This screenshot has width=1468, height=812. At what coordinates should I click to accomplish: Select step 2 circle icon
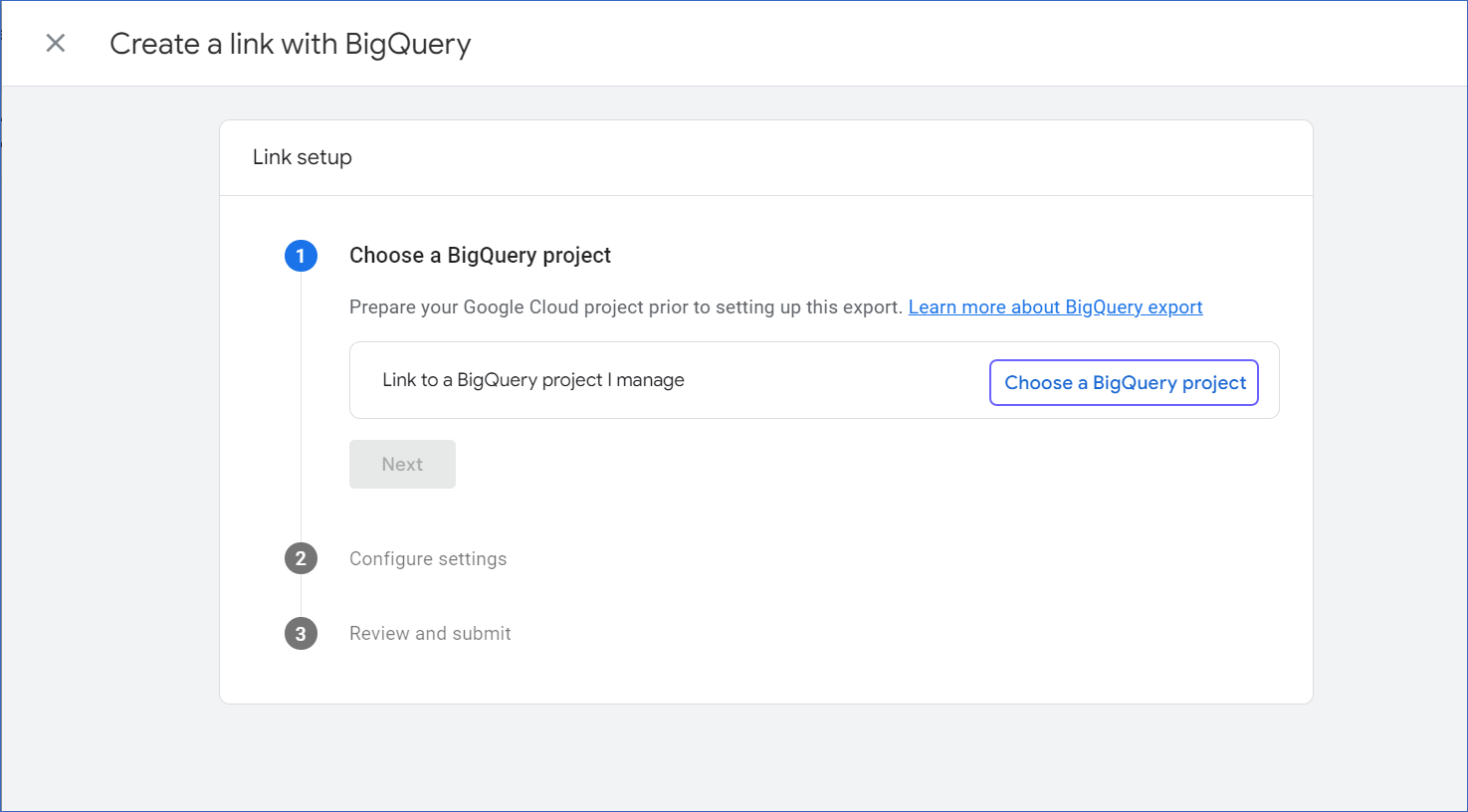(x=301, y=559)
